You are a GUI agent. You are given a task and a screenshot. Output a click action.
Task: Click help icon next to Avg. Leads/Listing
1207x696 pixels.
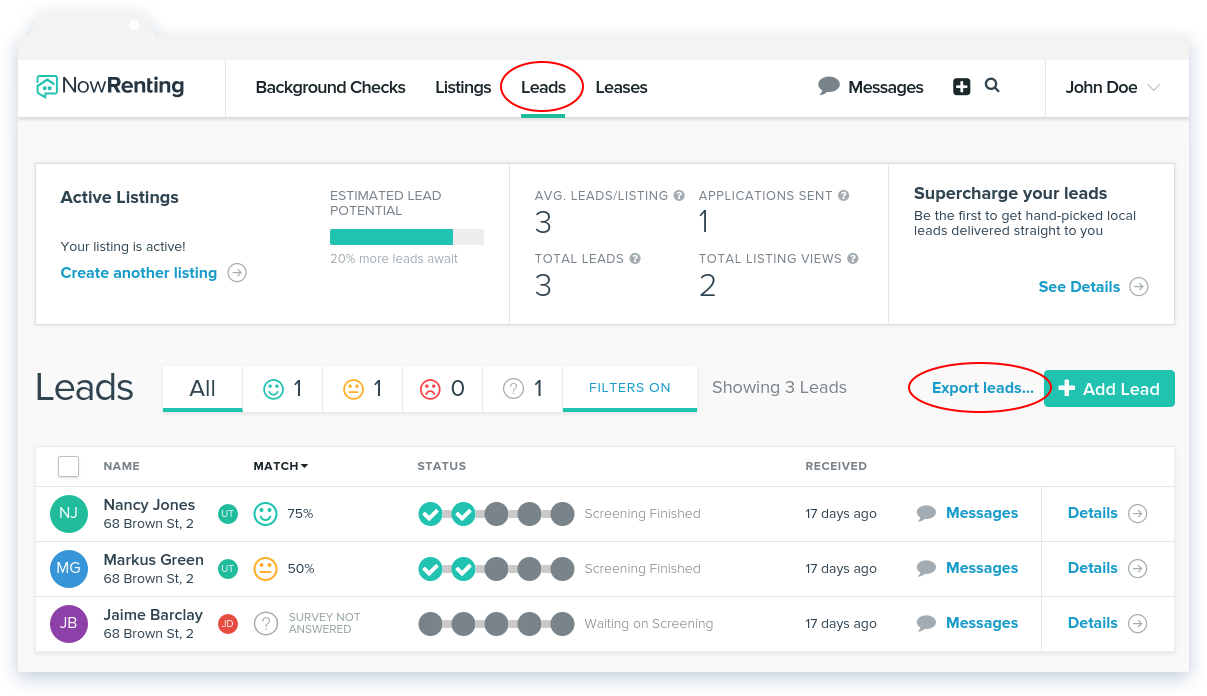tap(679, 196)
